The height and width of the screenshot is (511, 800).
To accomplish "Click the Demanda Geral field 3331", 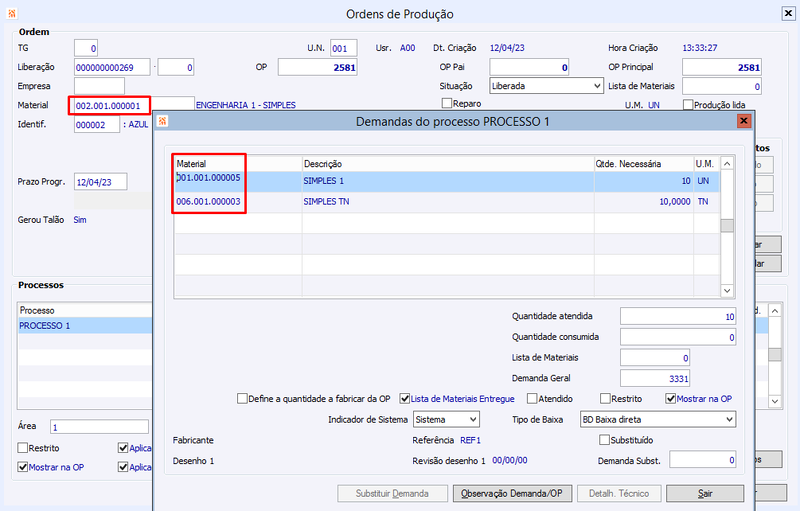I will click(x=655, y=378).
